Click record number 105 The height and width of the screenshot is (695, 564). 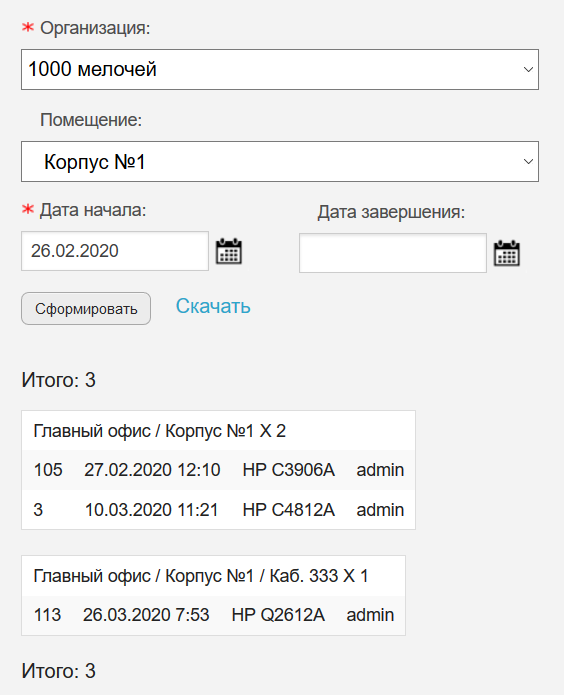point(48,470)
